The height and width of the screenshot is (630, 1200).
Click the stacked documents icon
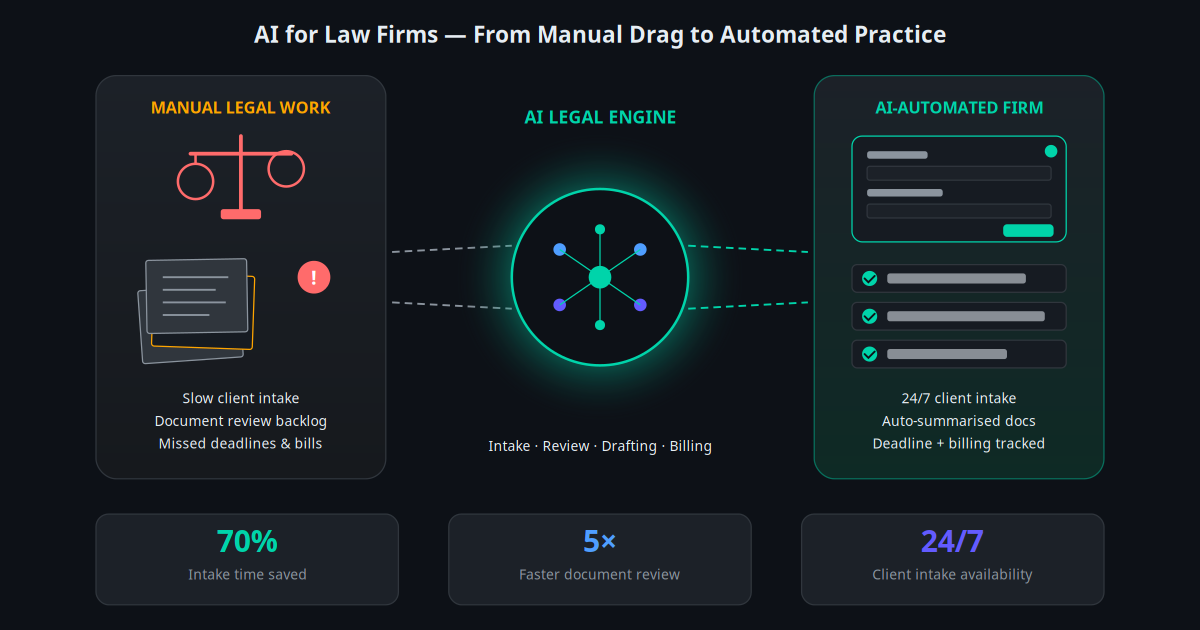click(x=197, y=310)
